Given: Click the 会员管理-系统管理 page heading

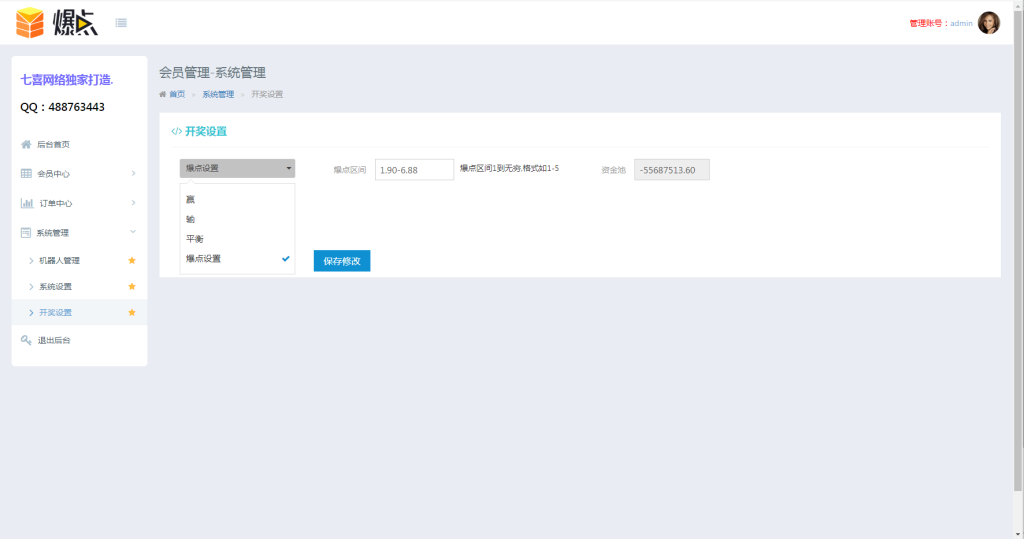Looking at the screenshot, I should pyautogui.click(x=212, y=73).
